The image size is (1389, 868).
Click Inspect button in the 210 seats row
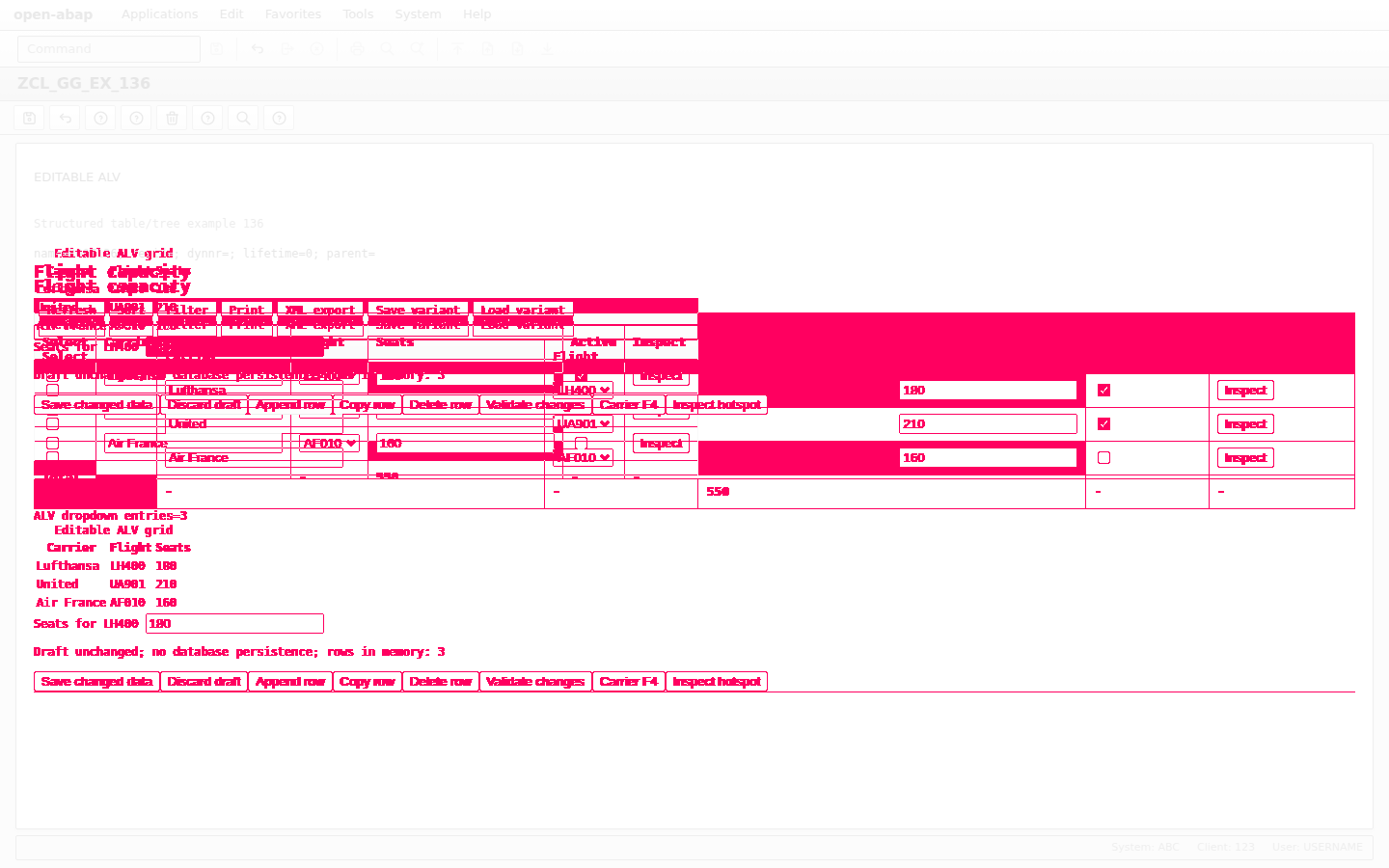[1245, 424]
